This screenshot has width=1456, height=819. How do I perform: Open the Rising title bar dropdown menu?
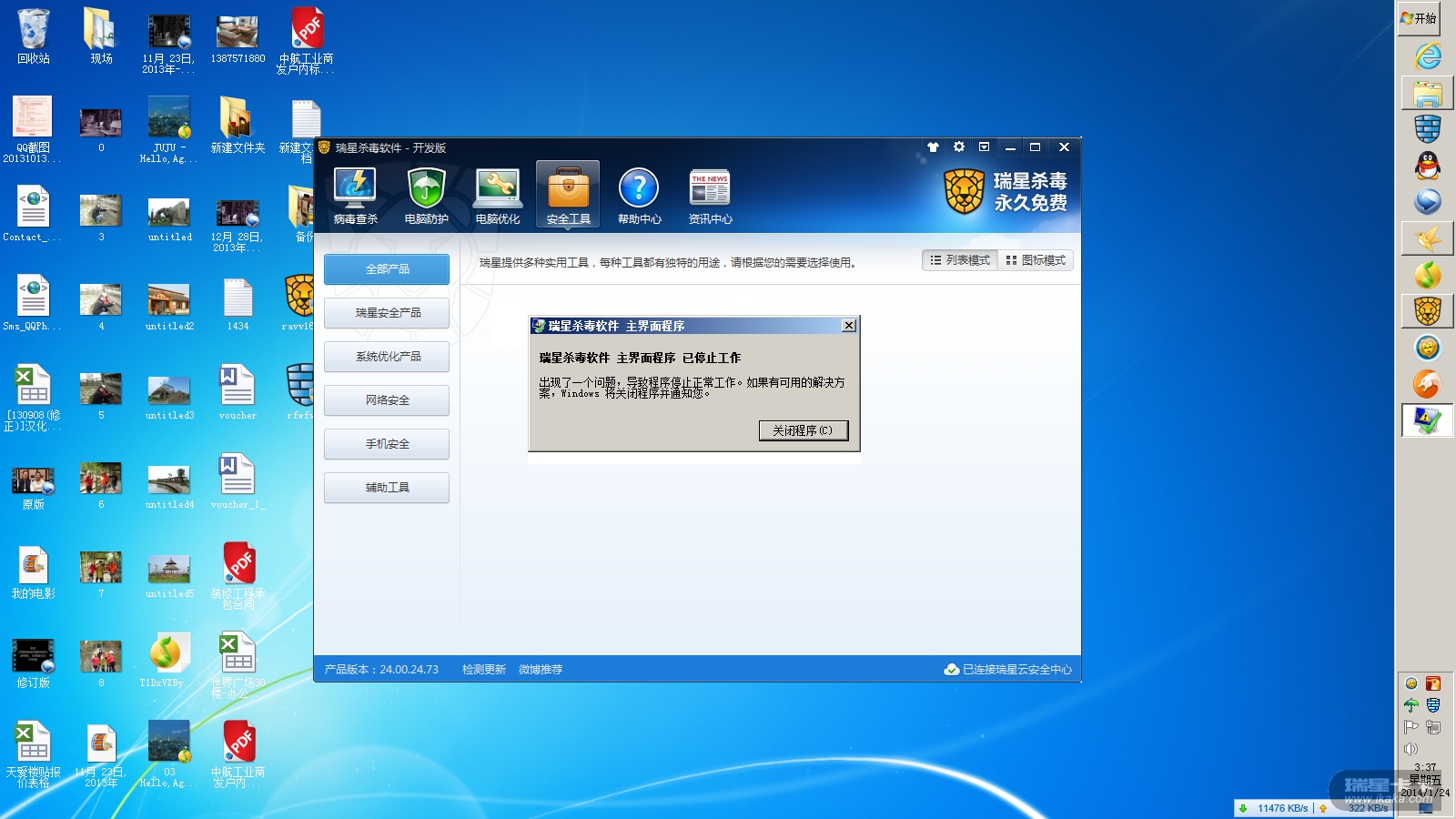(984, 147)
